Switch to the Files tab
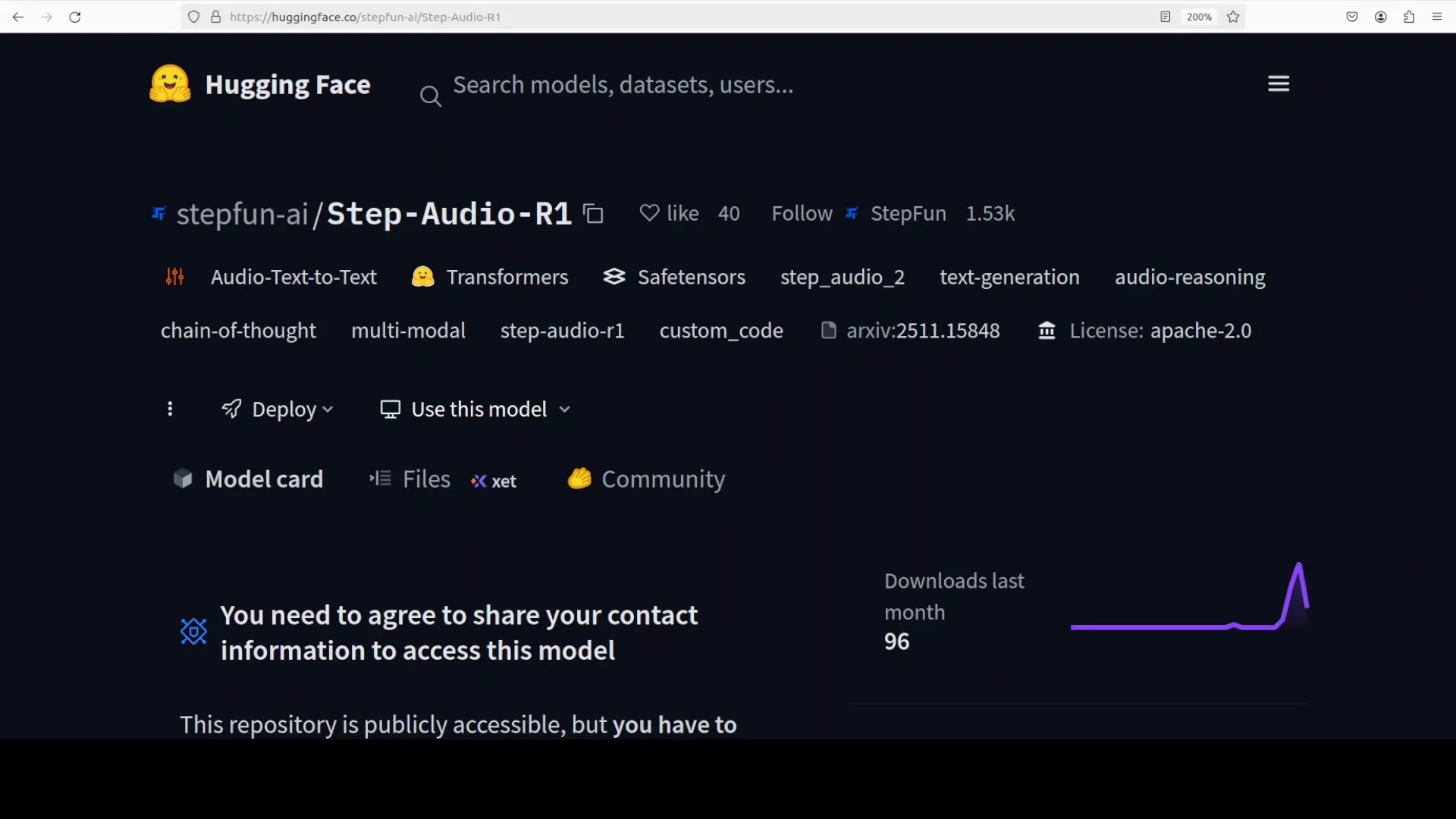 426,479
